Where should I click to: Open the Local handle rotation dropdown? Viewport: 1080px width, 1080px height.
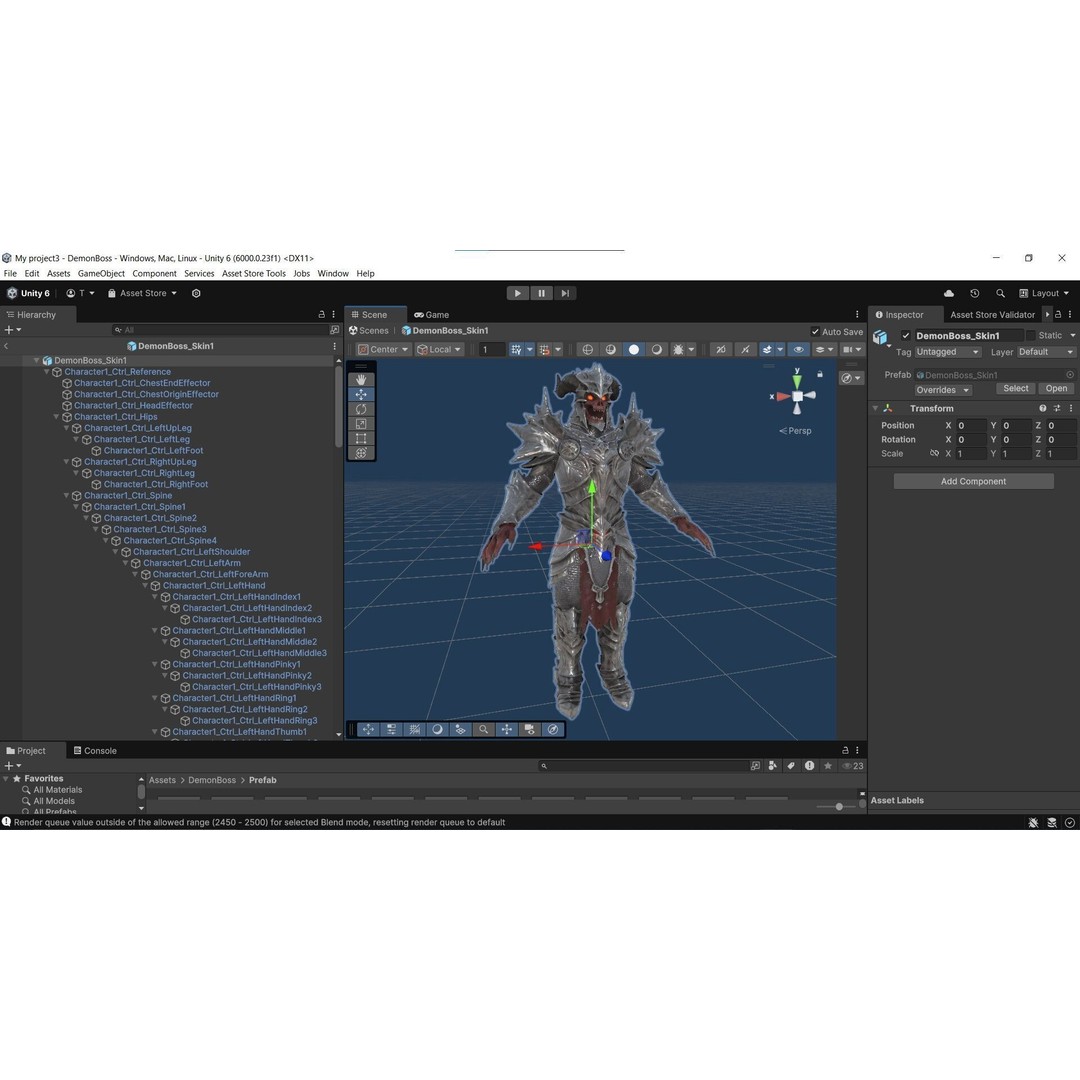[439, 350]
